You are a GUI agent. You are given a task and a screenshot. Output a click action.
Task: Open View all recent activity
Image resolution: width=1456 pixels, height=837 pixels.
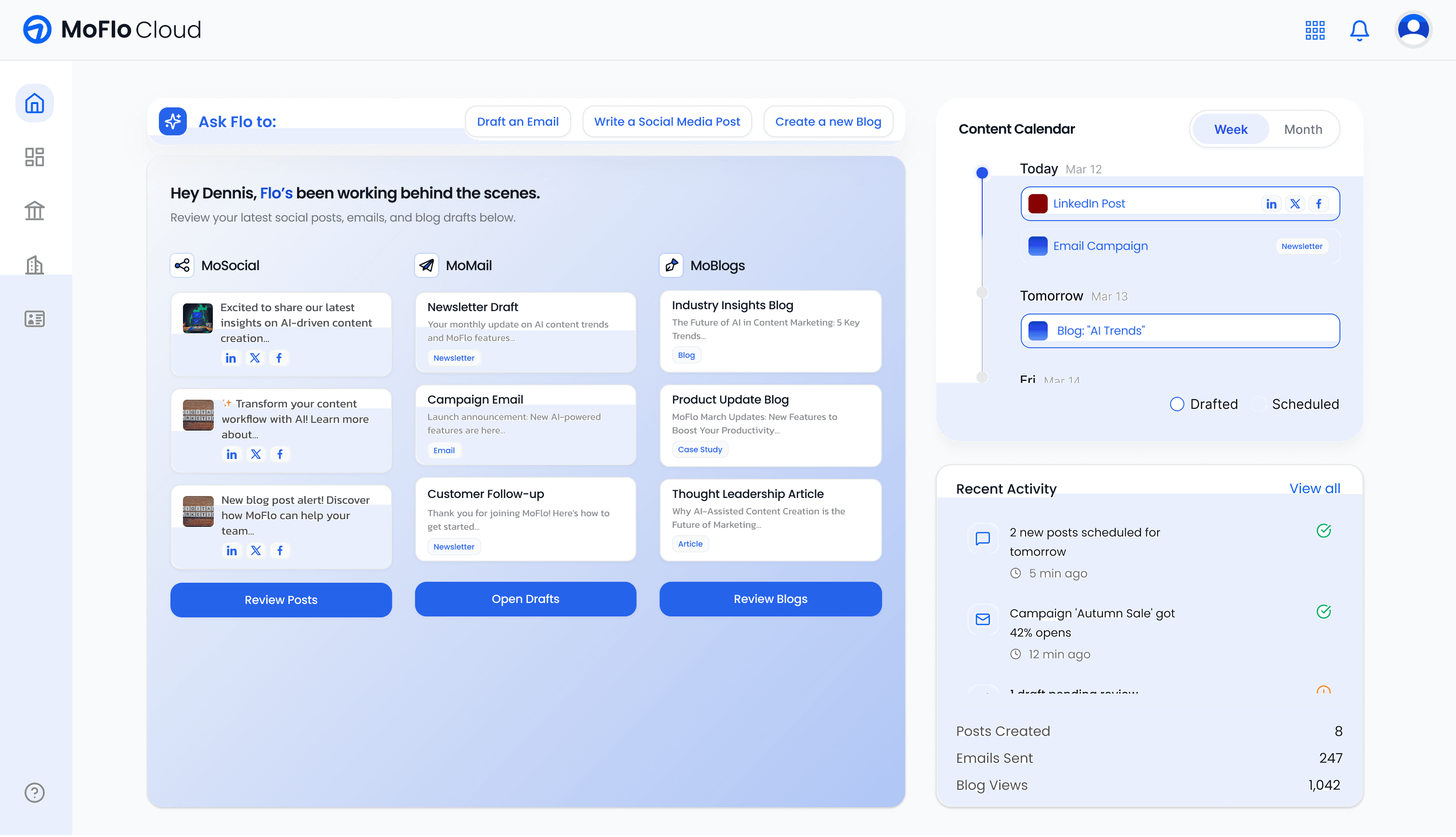tap(1314, 488)
